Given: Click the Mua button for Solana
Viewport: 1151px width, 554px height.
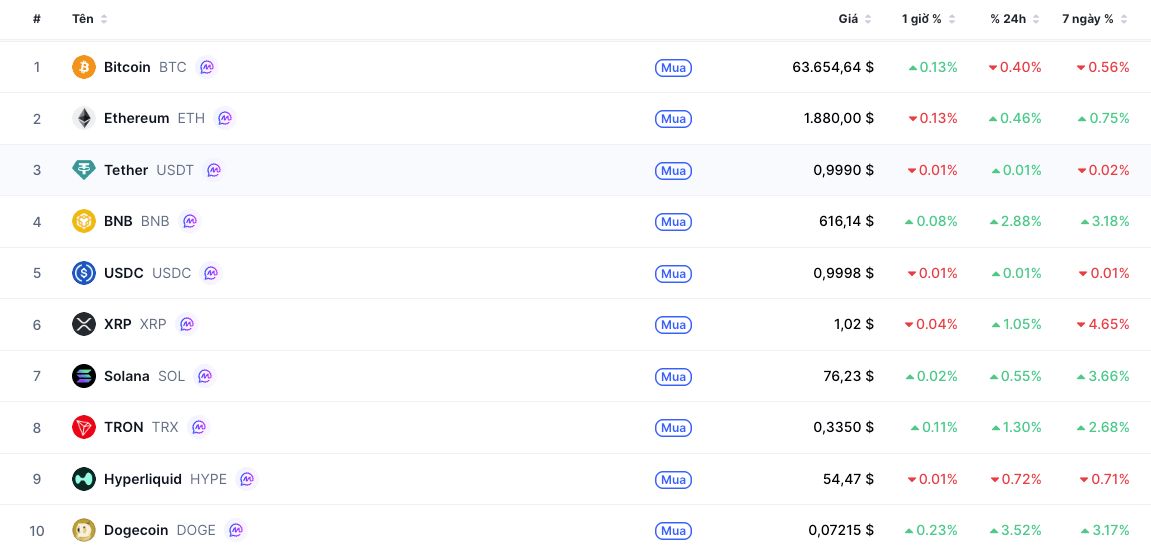Looking at the screenshot, I should pyautogui.click(x=673, y=376).
